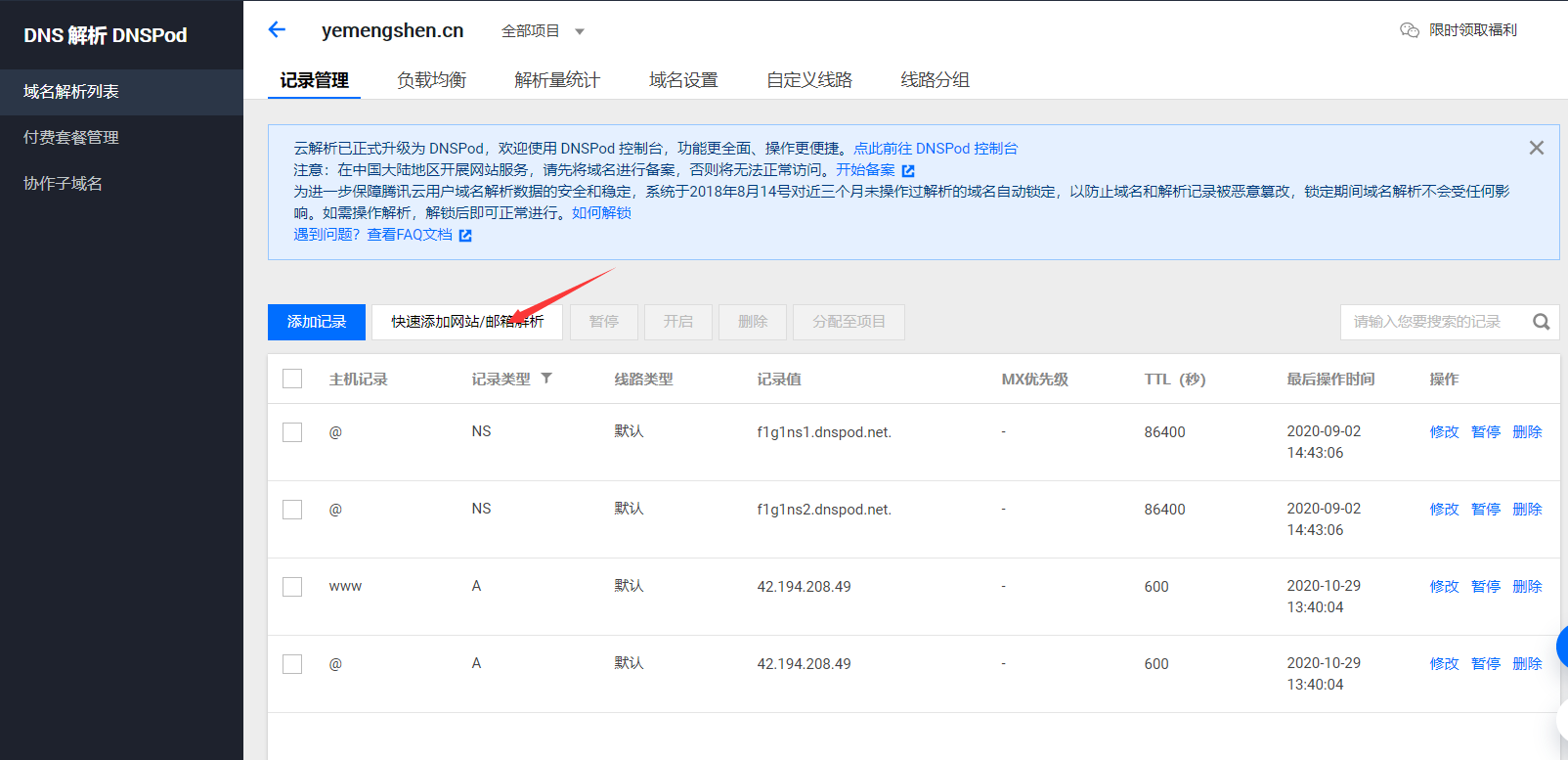Switch to the 域名设置 tab
Image resolution: width=1568 pixels, height=760 pixels.
(x=683, y=80)
